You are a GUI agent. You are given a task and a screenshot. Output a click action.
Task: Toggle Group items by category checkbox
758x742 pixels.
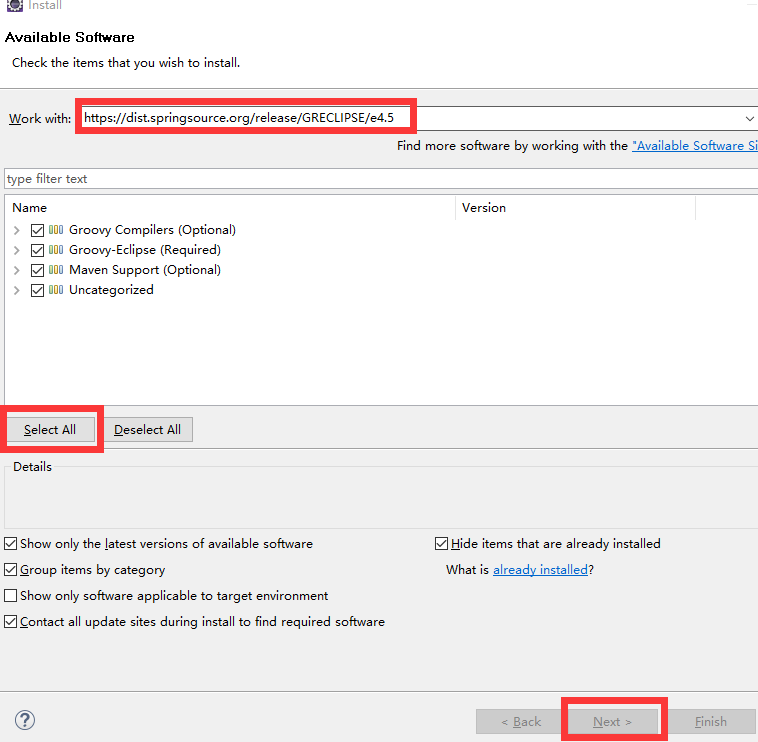click(11, 569)
